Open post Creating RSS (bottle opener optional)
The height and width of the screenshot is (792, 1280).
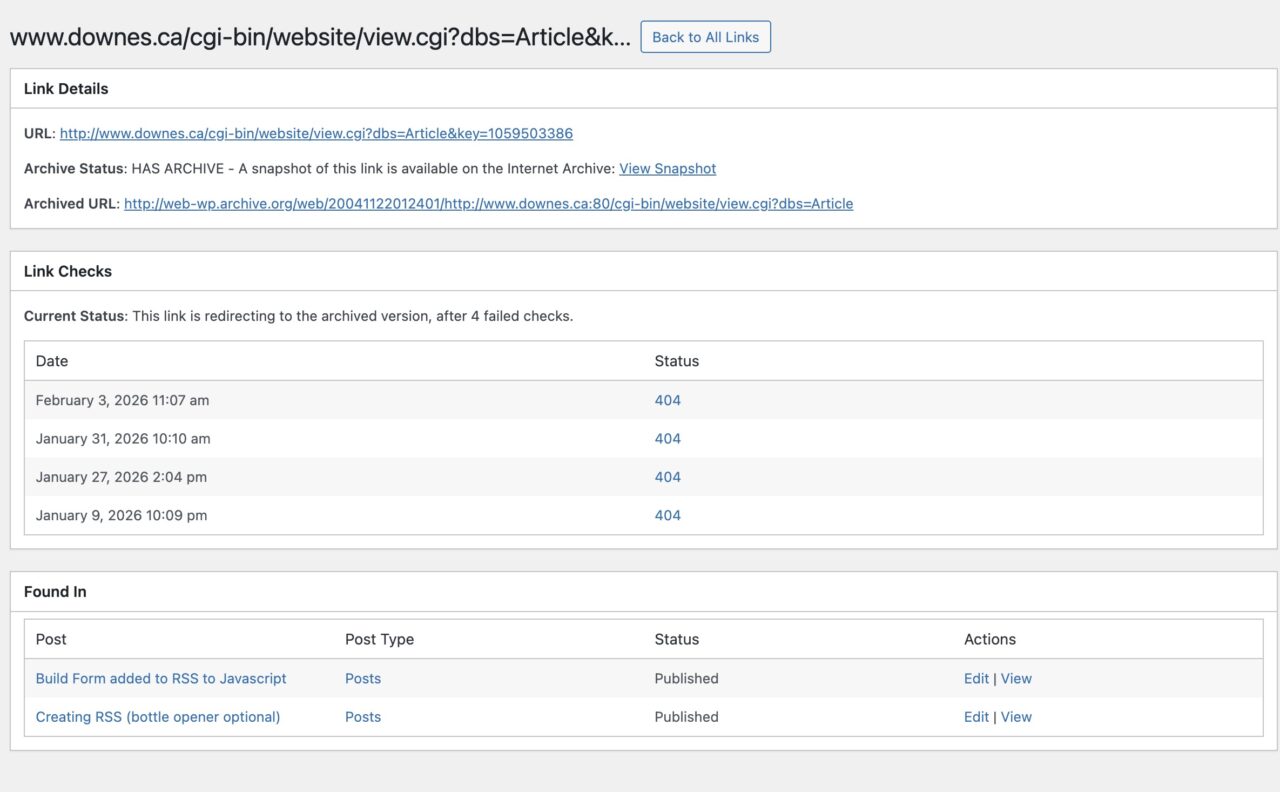click(158, 716)
